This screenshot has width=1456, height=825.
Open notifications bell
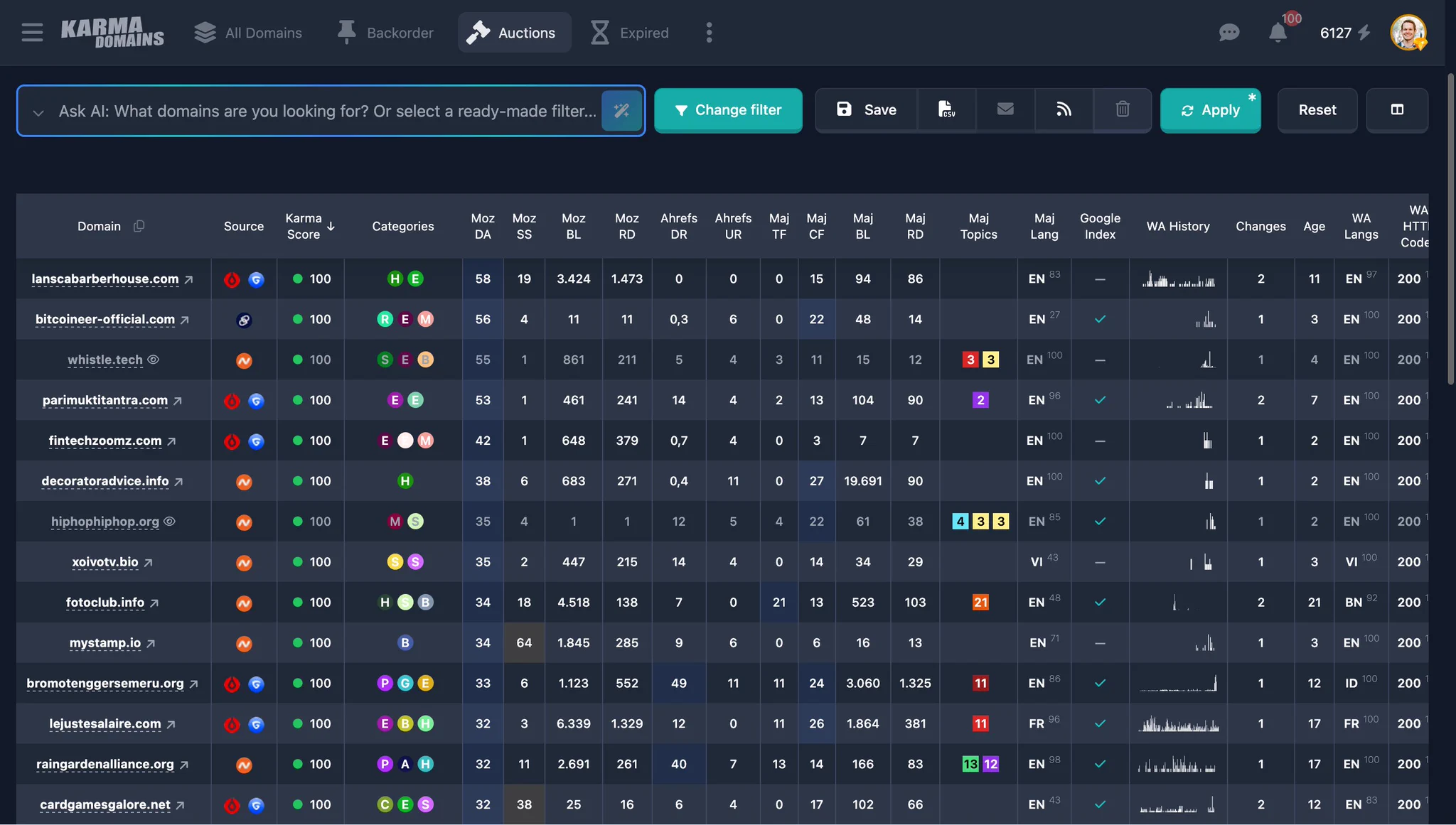[1278, 33]
